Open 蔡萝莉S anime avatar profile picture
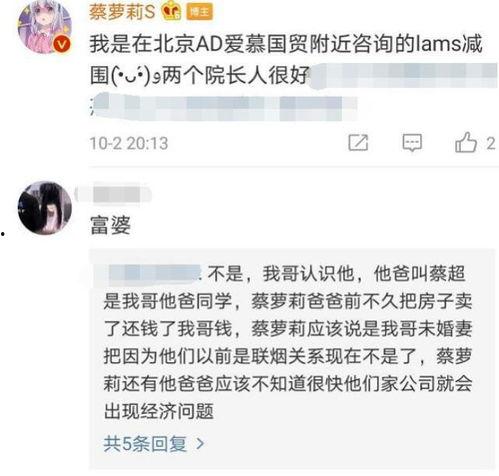 [x=44, y=27]
